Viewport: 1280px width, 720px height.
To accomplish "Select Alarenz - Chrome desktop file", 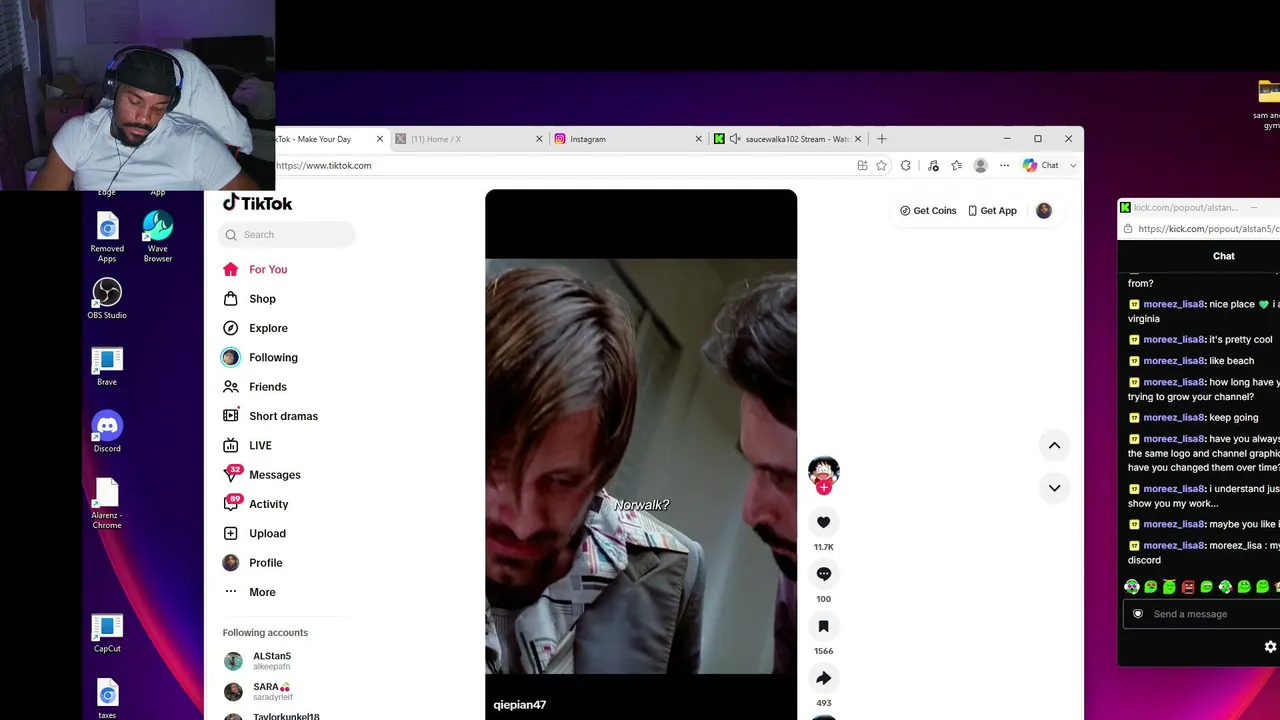I will click(107, 505).
